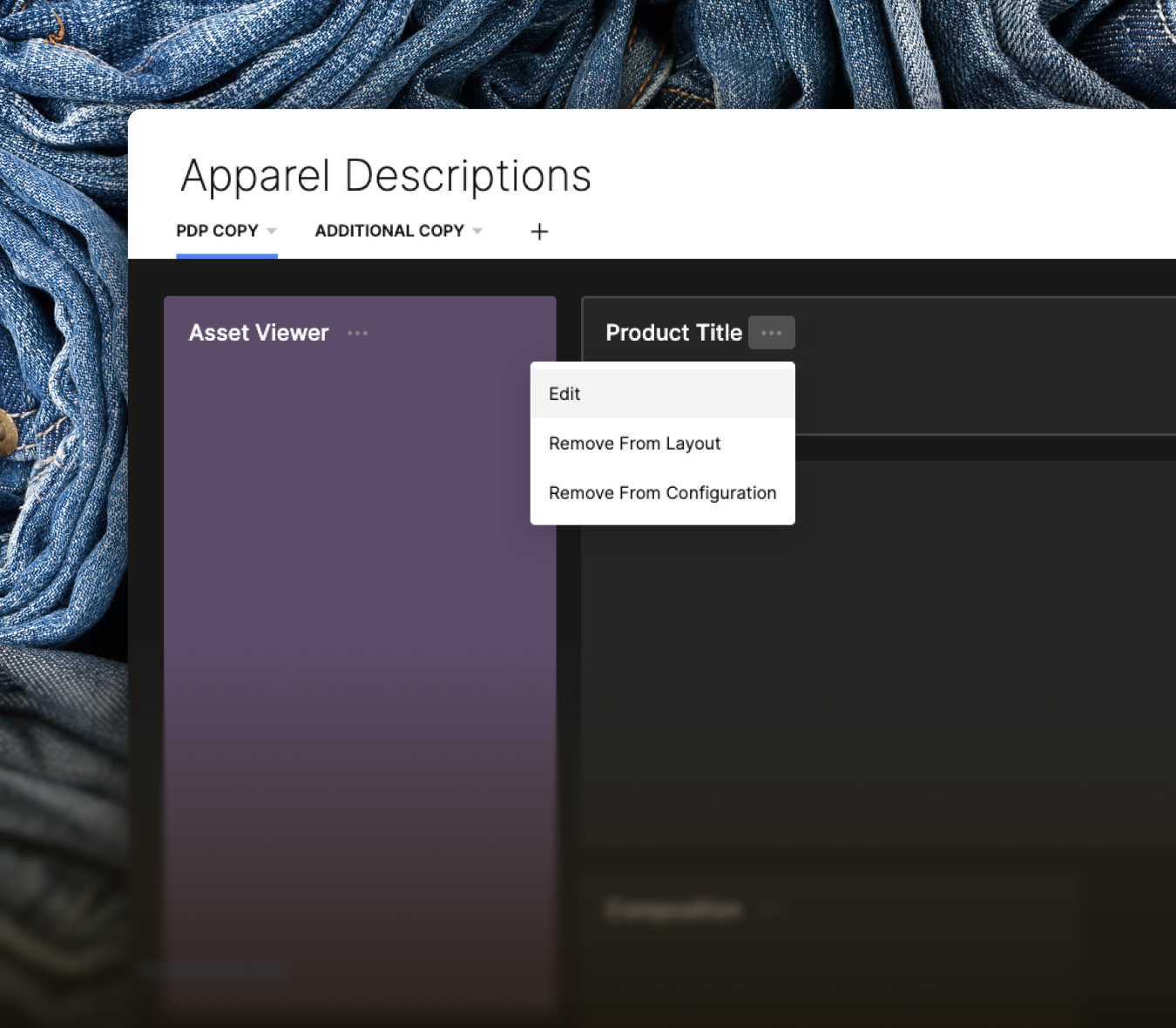Select the blurred Composition heading text

tap(672, 910)
